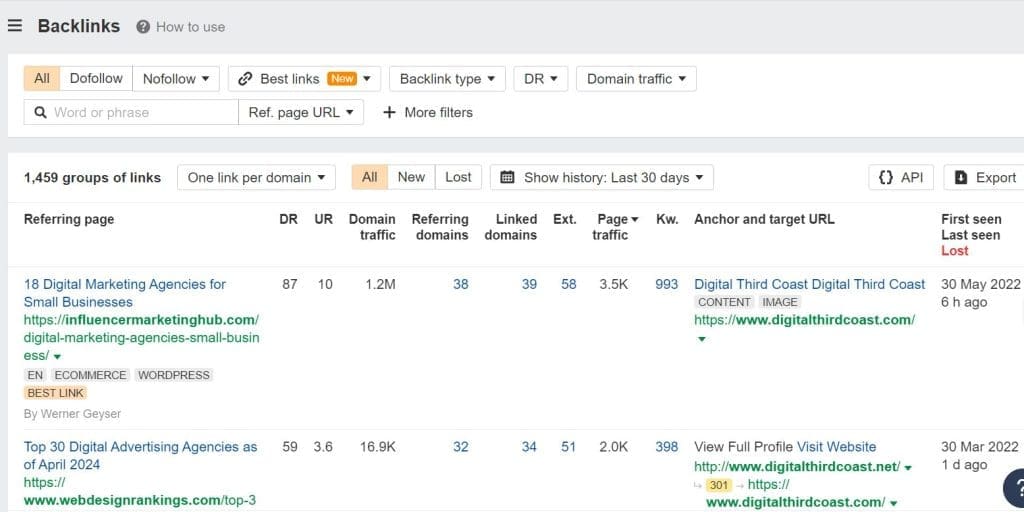Open the Backlink type dropdown
Viewport: 1024px width, 512px height.
[447, 78]
